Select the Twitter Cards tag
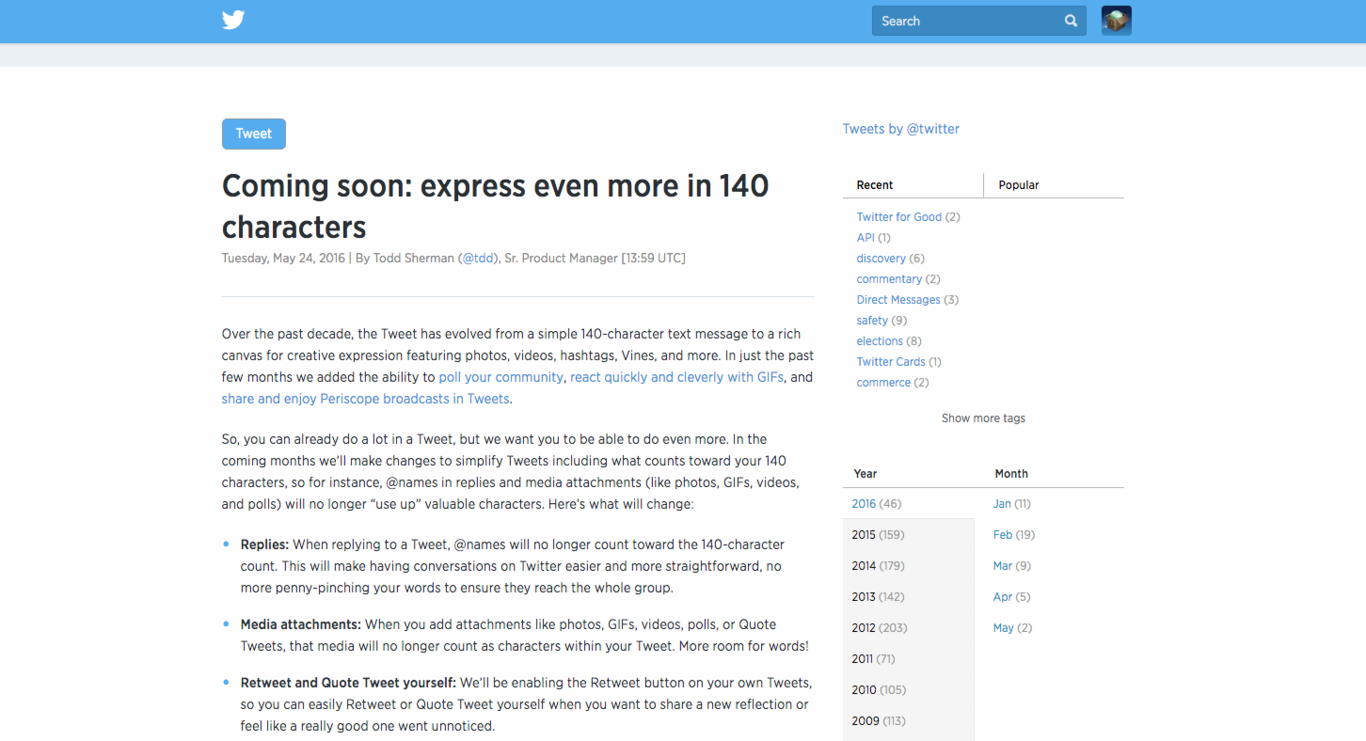This screenshot has width=1366, height=741. tap(891, 362)
